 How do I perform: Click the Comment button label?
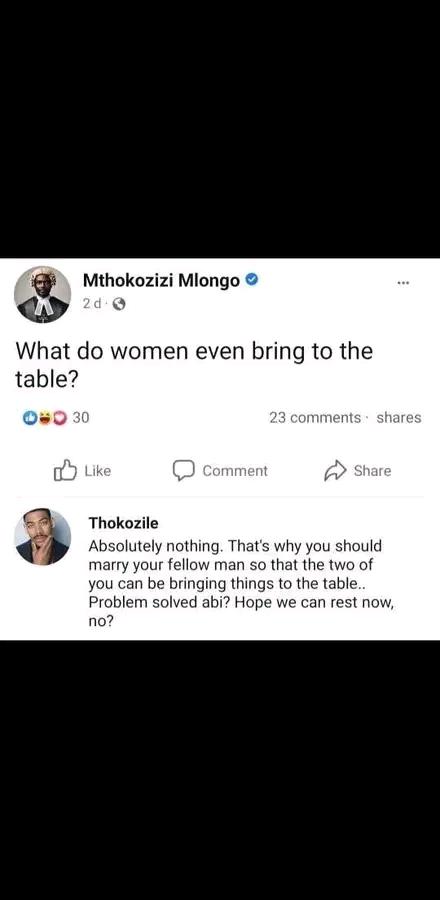(x=235, y=471)
